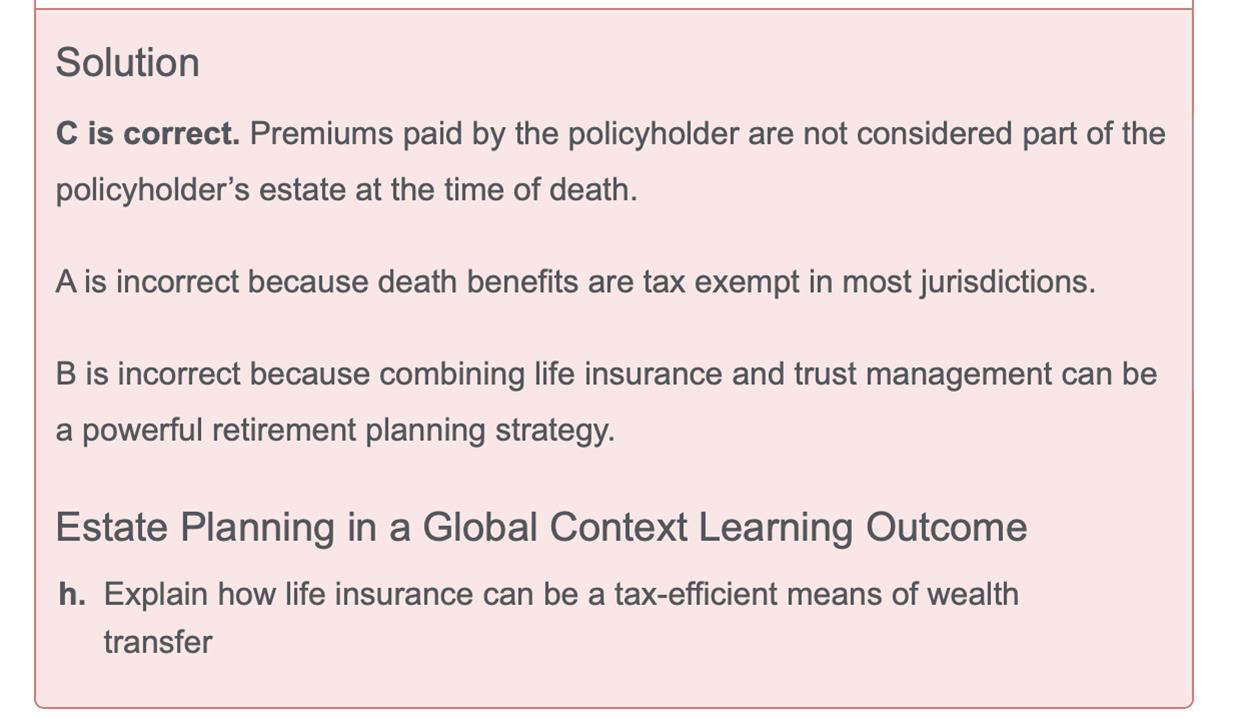This screenshot has width=1252, height=718.
Task: Click "Estate Planning" in the section heading
Action: click(194, 527)
